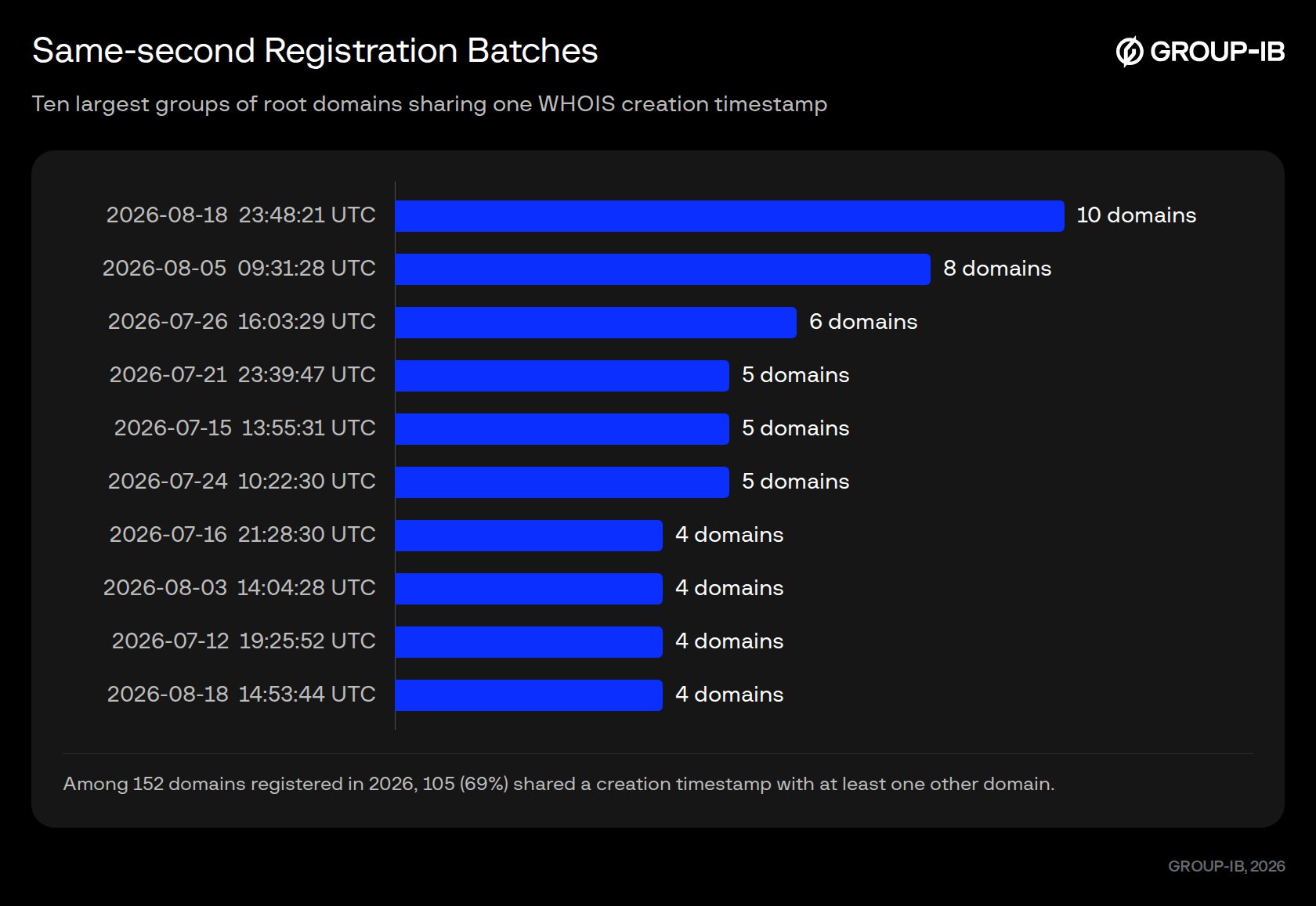1316x906 pixels.
Task: Select the title 'Same-second Registration Batches'
Action: (x=315, y=51)
